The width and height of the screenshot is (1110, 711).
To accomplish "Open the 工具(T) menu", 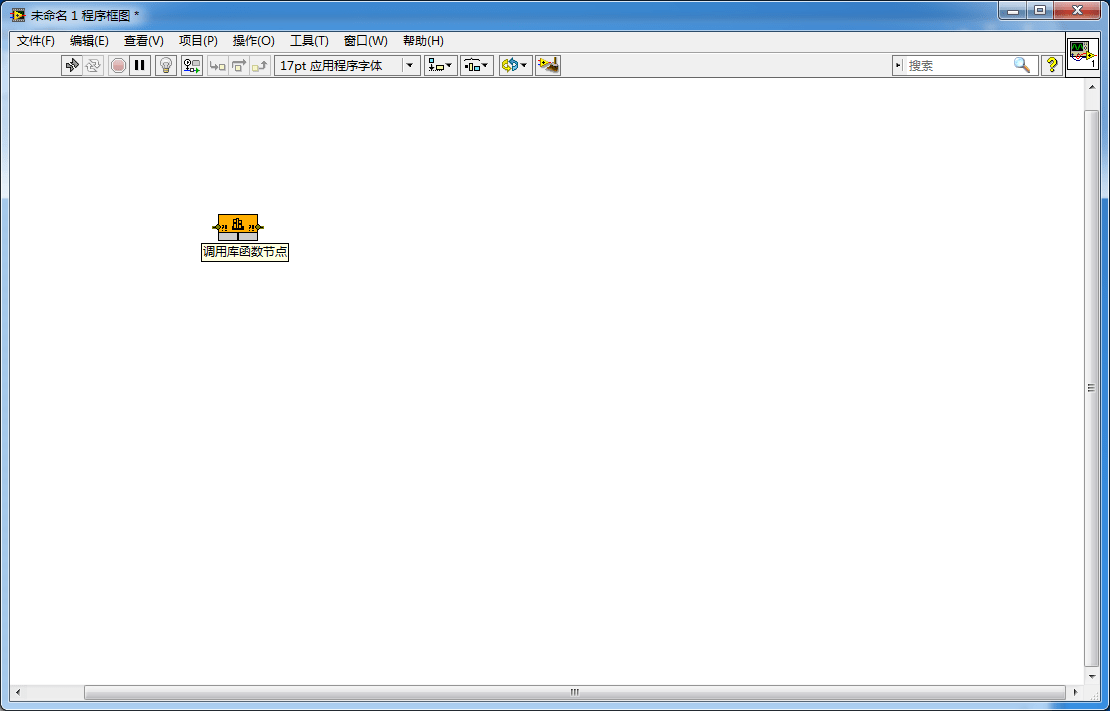I will tap(309, 41).
